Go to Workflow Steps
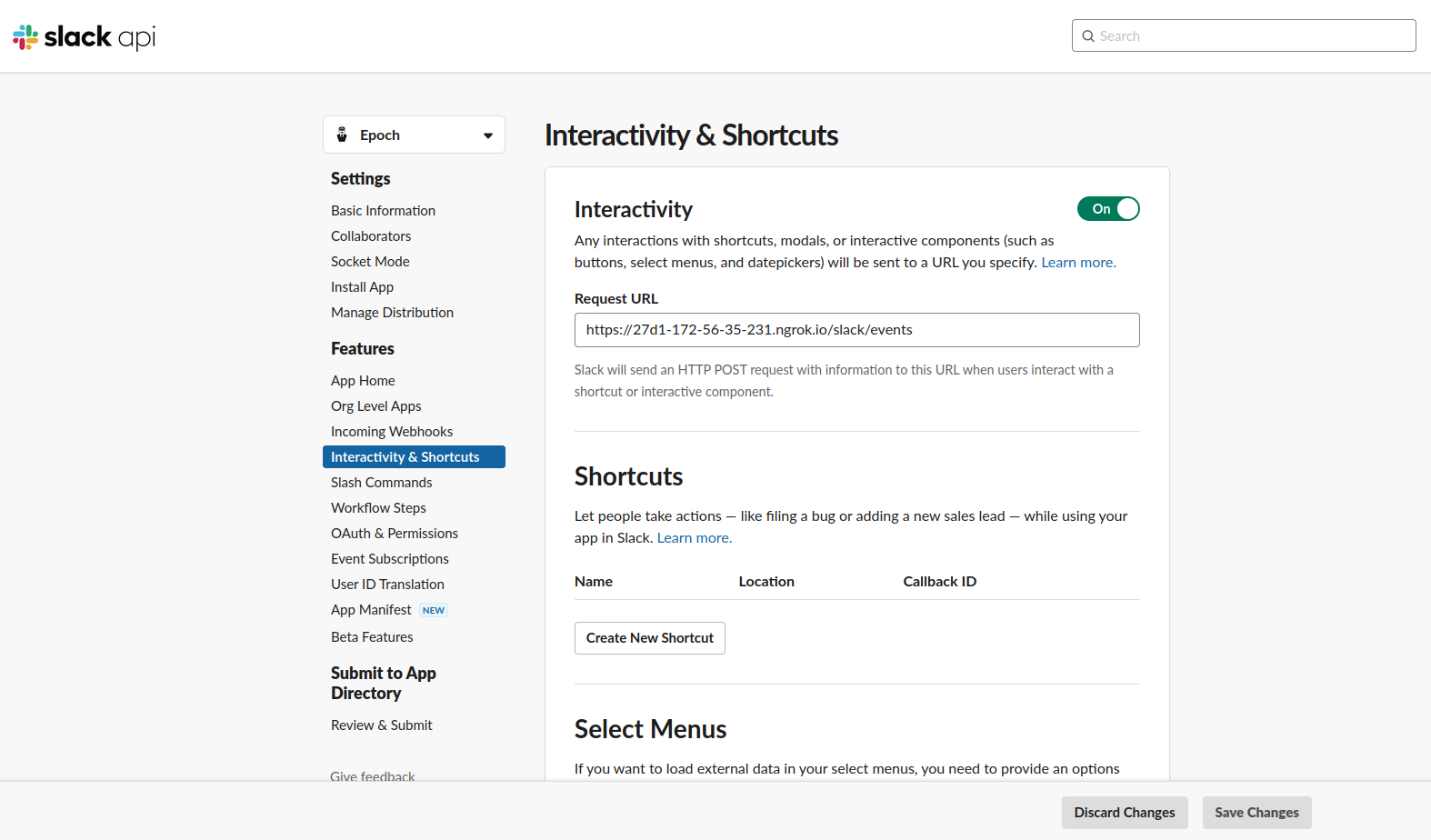The width and height of the screenshot is (1431, 840). pos(378,508)
